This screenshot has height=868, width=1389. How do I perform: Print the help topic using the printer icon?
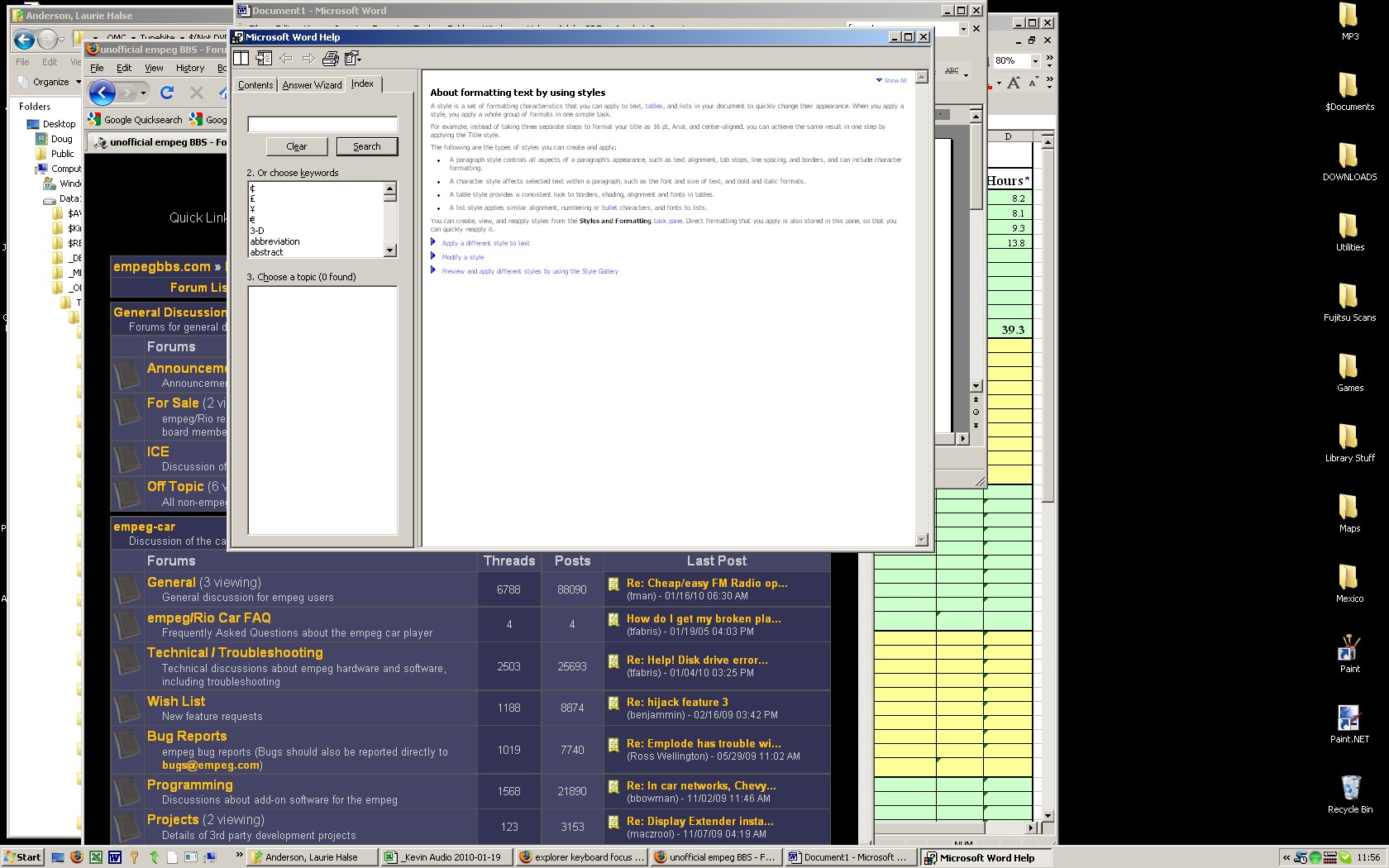click(330, 58)
